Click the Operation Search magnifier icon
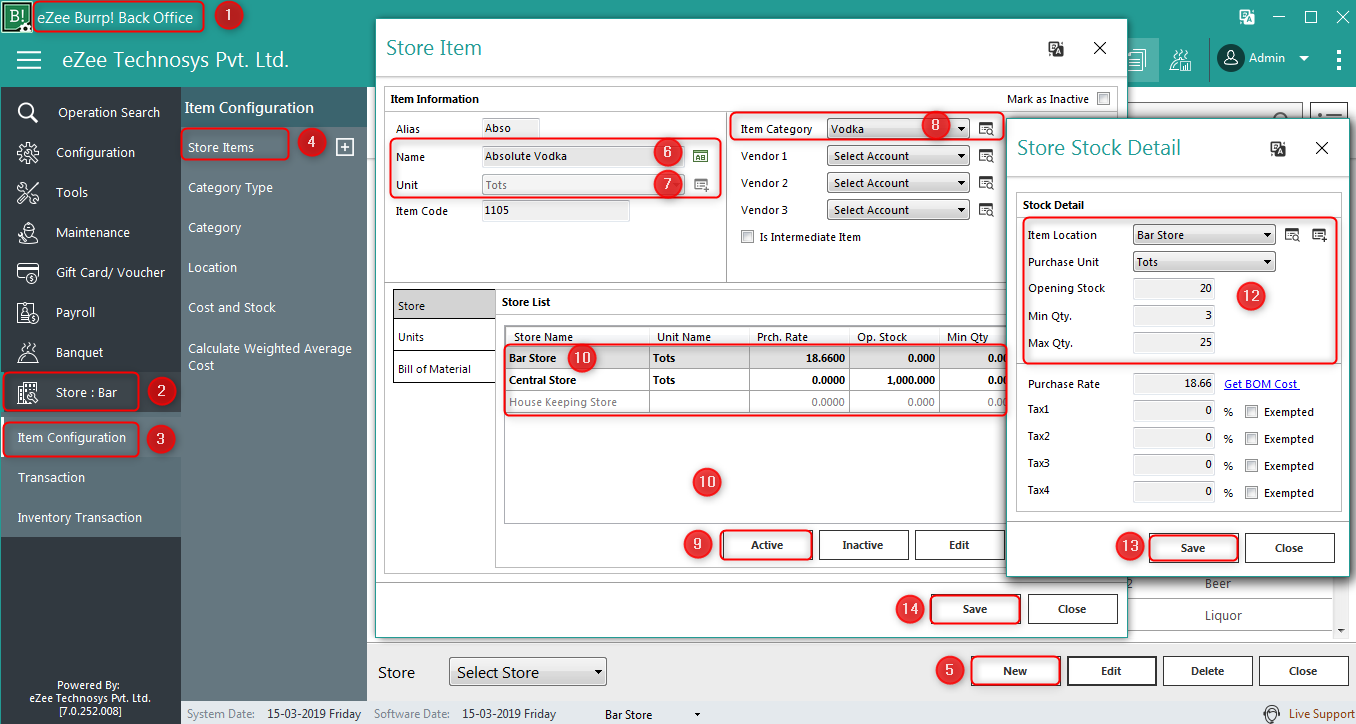Screen dimensions: 1356x724 28,112
